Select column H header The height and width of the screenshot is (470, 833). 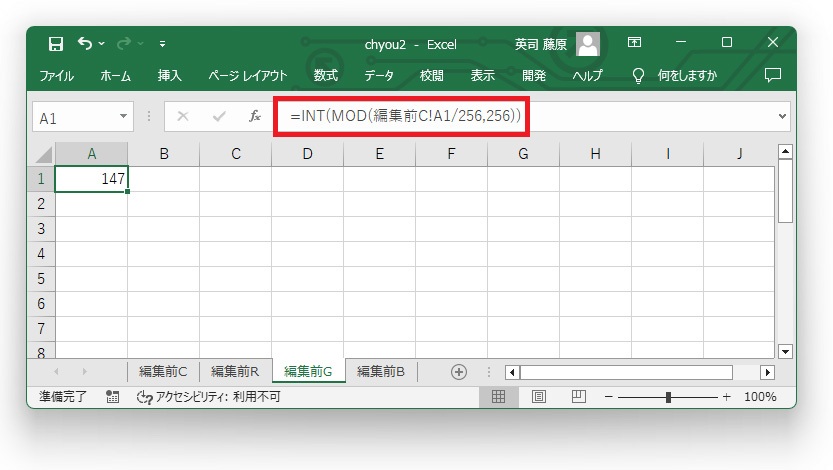tap(595, 154)
